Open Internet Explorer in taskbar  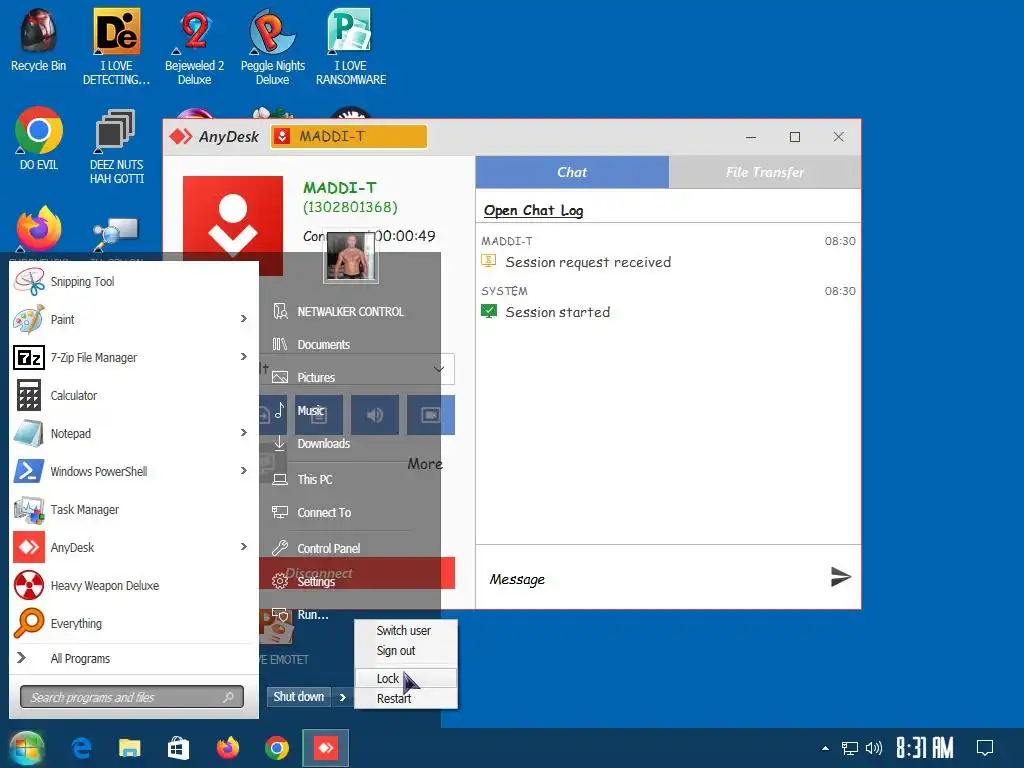(x=82, y=748)
